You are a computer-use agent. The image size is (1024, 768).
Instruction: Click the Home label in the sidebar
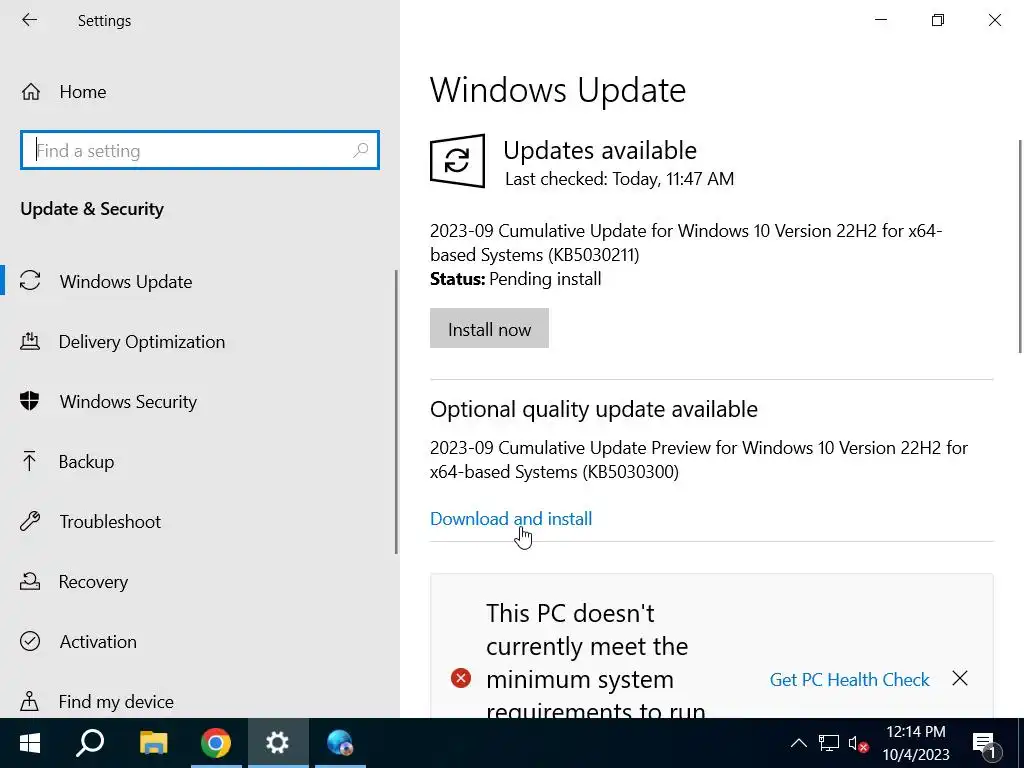83,92
